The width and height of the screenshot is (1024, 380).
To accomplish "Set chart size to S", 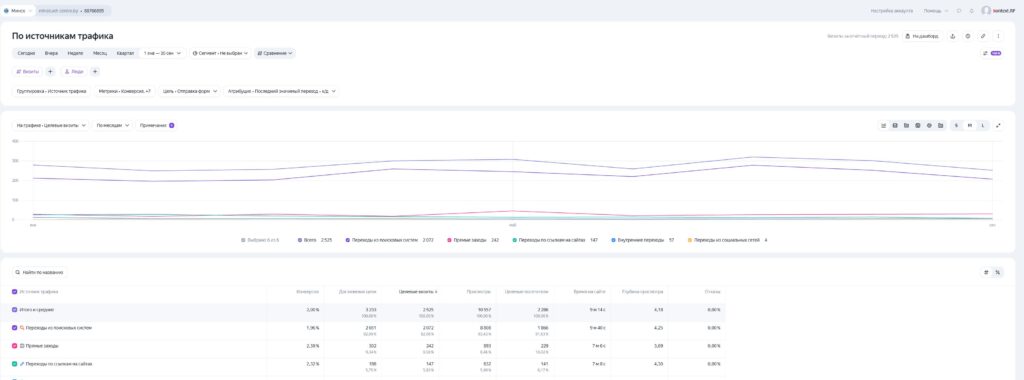I will tap(957, 125).
